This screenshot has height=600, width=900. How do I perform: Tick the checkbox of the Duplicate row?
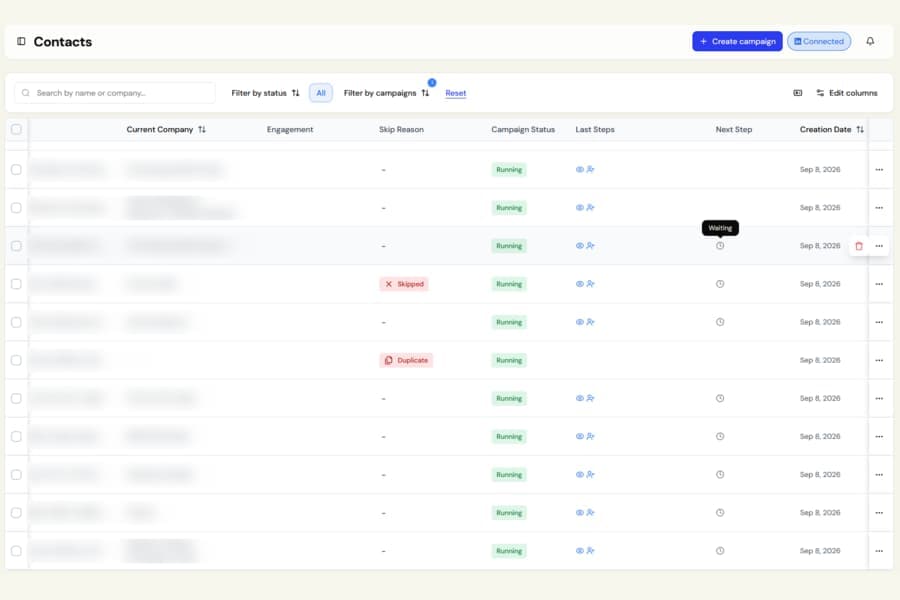pos(16,360)
